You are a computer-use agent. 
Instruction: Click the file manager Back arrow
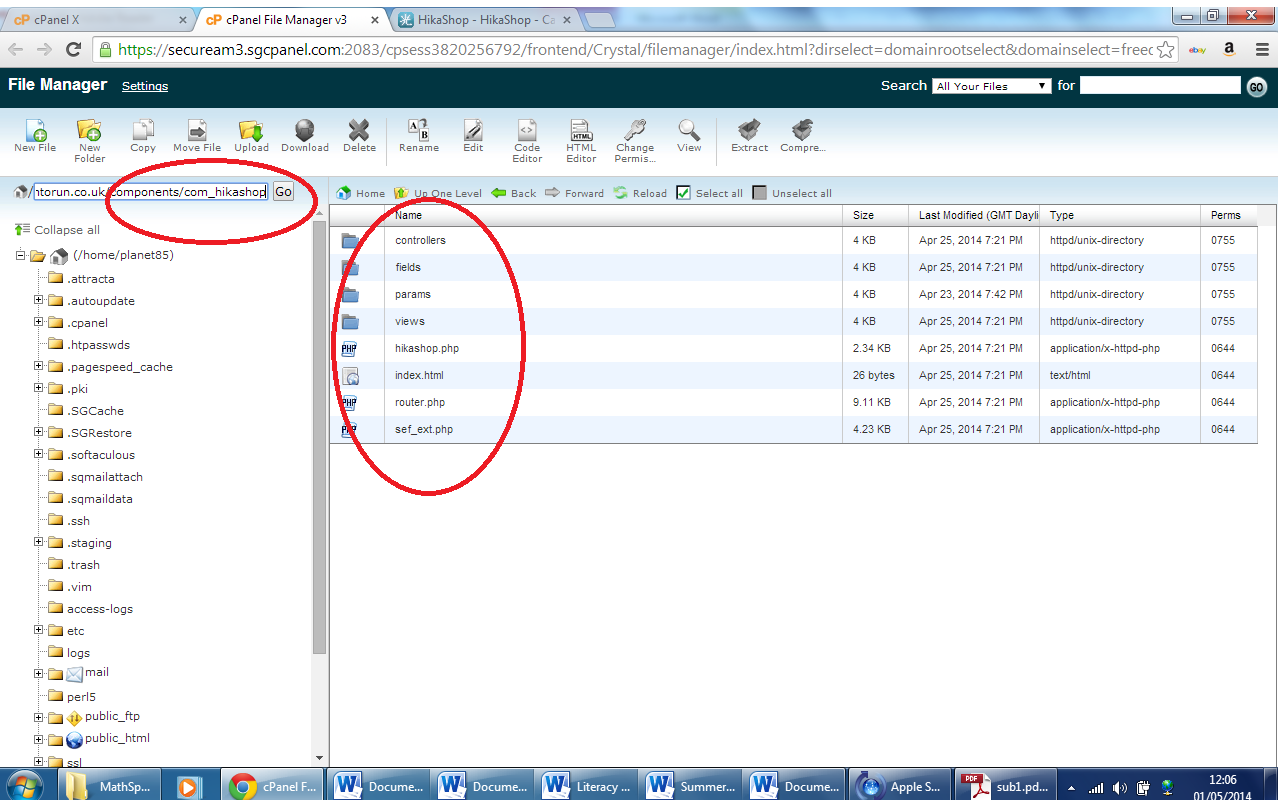tap(514, 193)
